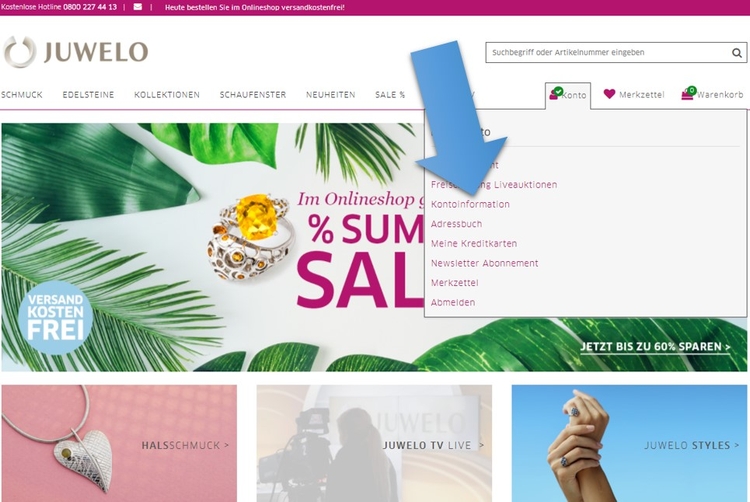The image size is (750, 502).
Task: Click the Versandkostenfrei round badge
Action: click(x=55, y=317)
